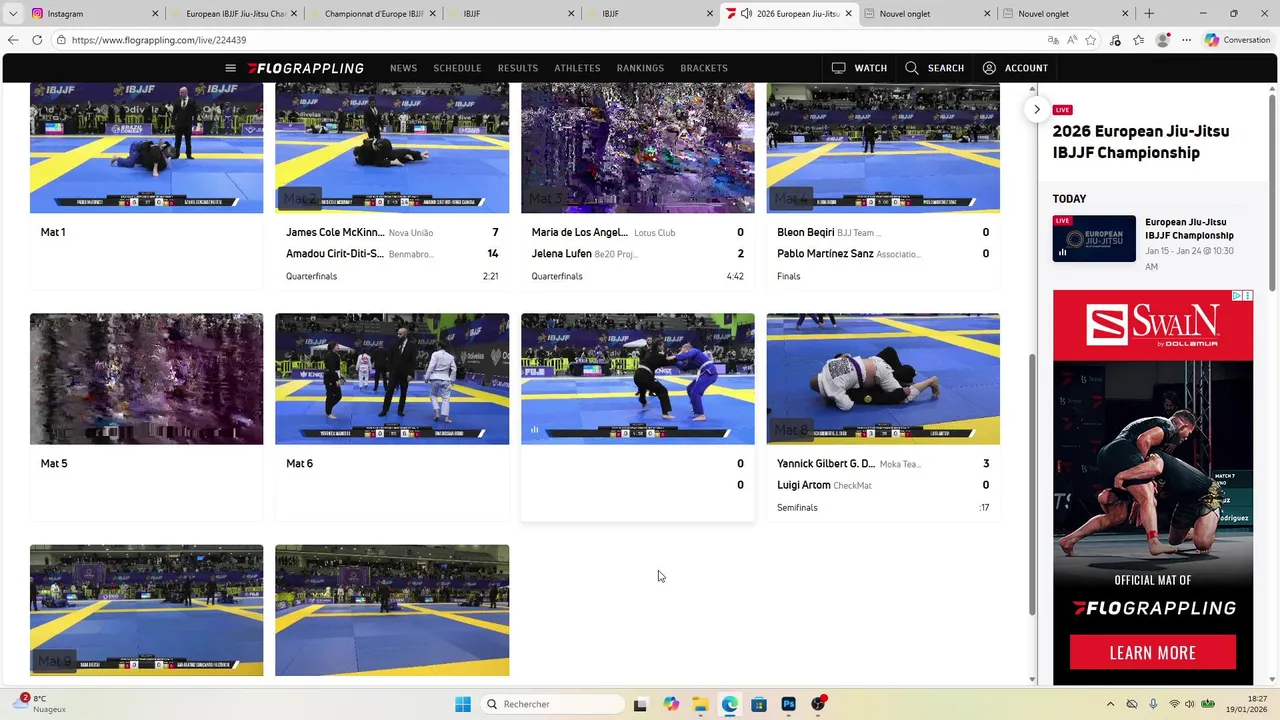
Task: Open Task View on the taskbar
Action: tap(640, 704)
